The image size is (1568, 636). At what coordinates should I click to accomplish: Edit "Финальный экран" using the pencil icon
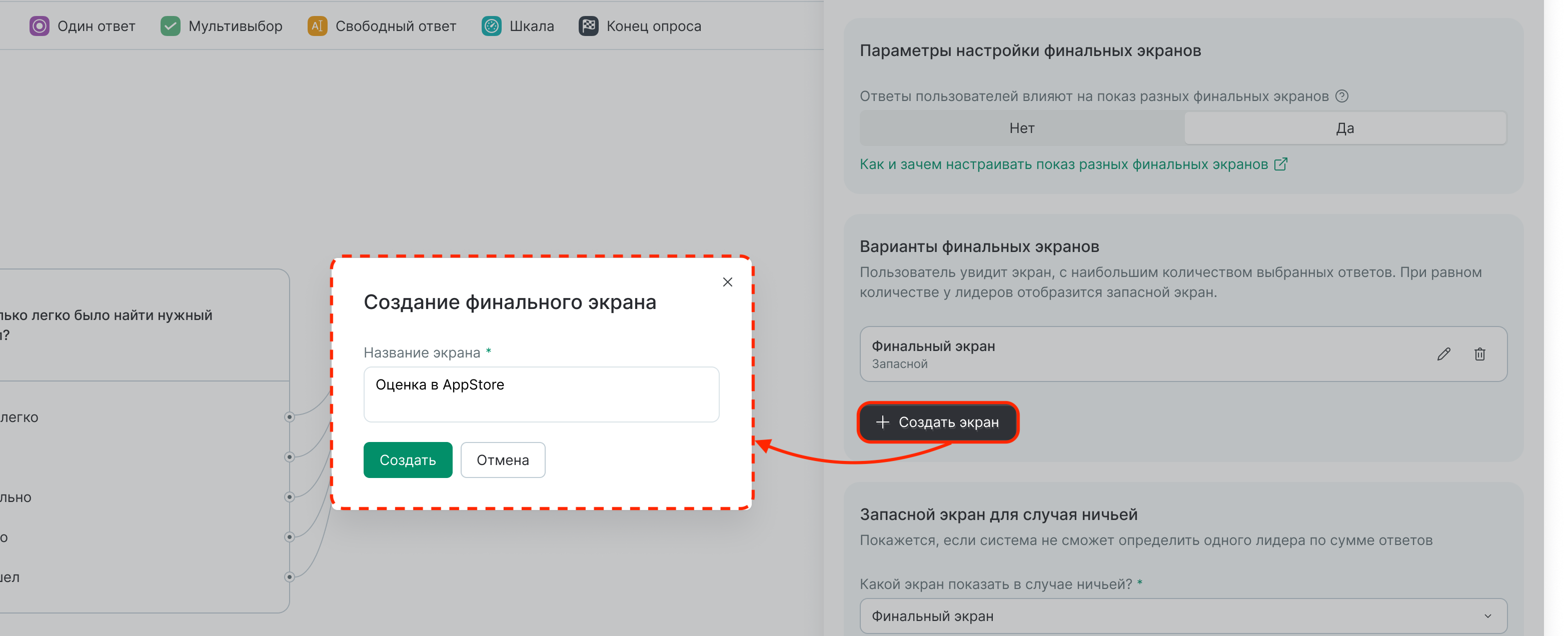tap(1444, 353)
